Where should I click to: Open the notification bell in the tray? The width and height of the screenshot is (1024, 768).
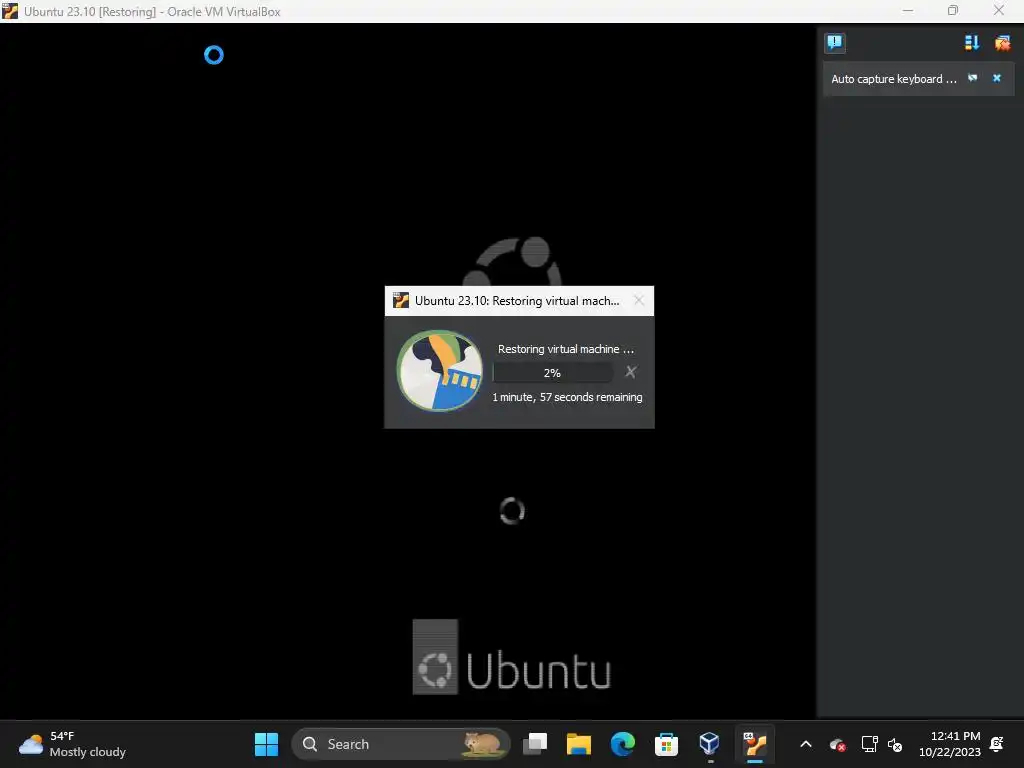point(997,744)
